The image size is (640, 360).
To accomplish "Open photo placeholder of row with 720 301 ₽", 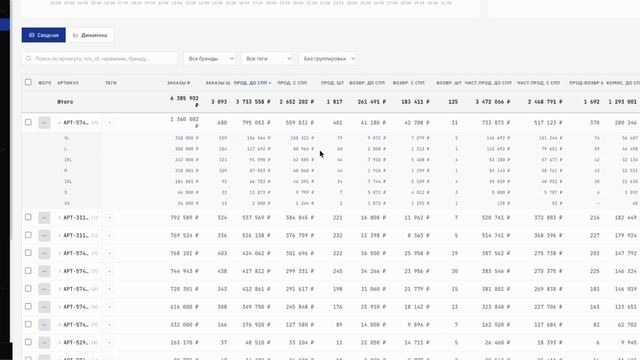I will pyautogui.click(x=44, y=289).
